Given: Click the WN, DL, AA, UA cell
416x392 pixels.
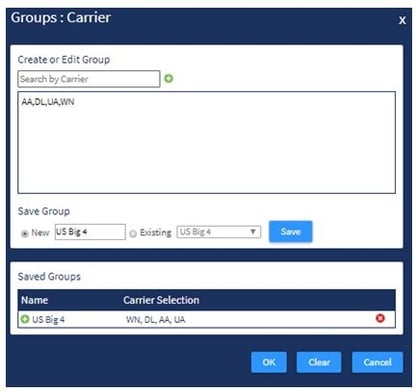Looking at the screenshot, I should pyautogui.click(x=155, y=320).
